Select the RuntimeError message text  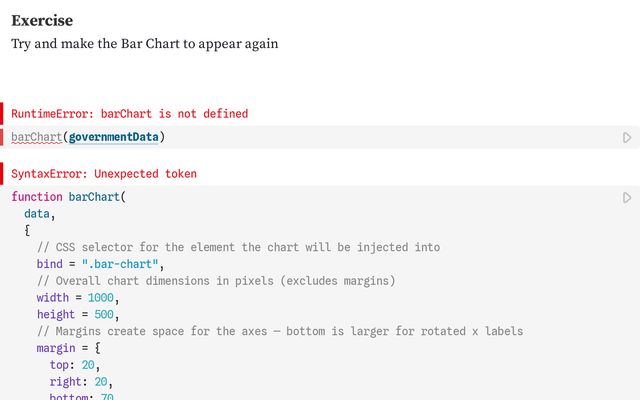[x=129, y=114]
